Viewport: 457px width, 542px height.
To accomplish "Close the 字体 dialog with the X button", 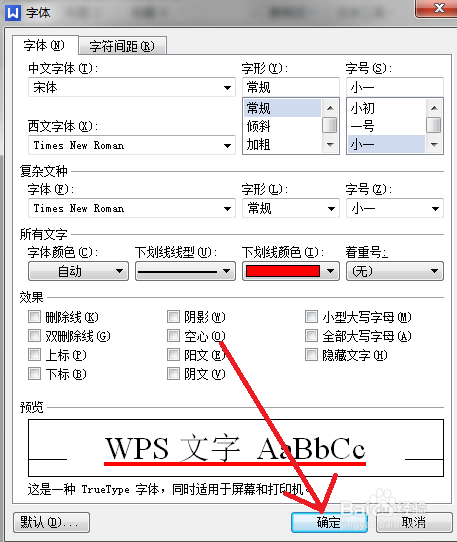I will point(438,8).
